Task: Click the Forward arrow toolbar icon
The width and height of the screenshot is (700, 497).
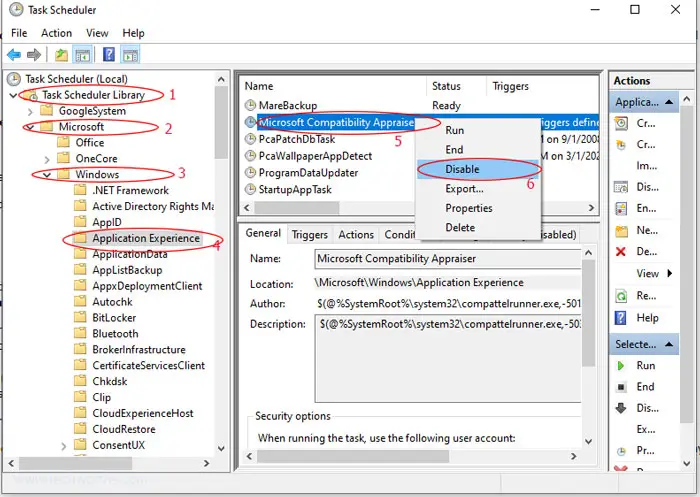Action: click(34, 55)
